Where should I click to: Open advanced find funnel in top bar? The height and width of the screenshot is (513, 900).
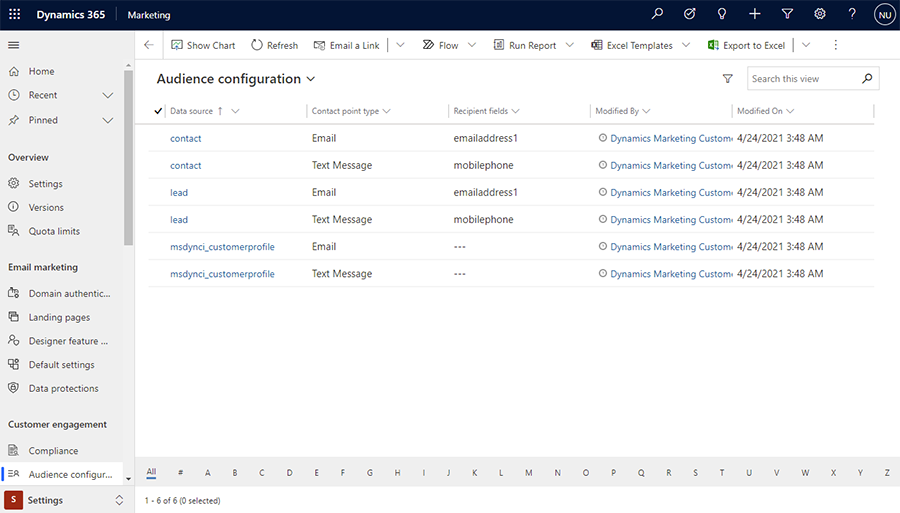(787, 15)
